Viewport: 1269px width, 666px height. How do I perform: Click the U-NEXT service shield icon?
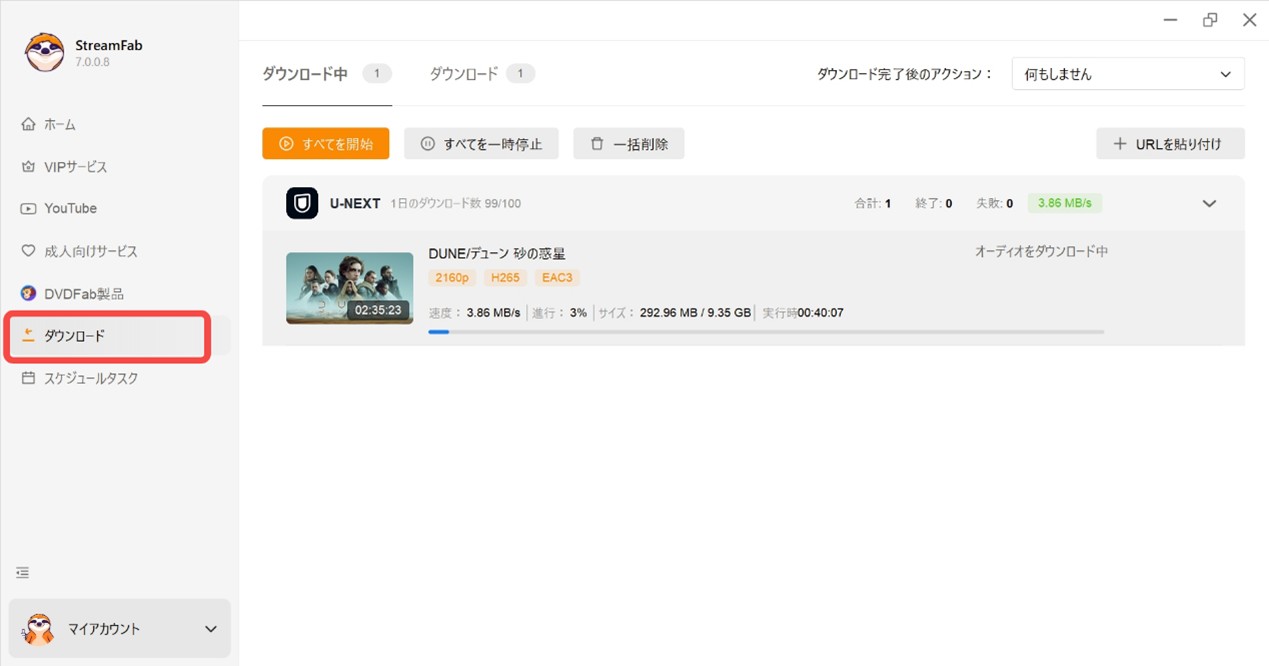[301, 203]
